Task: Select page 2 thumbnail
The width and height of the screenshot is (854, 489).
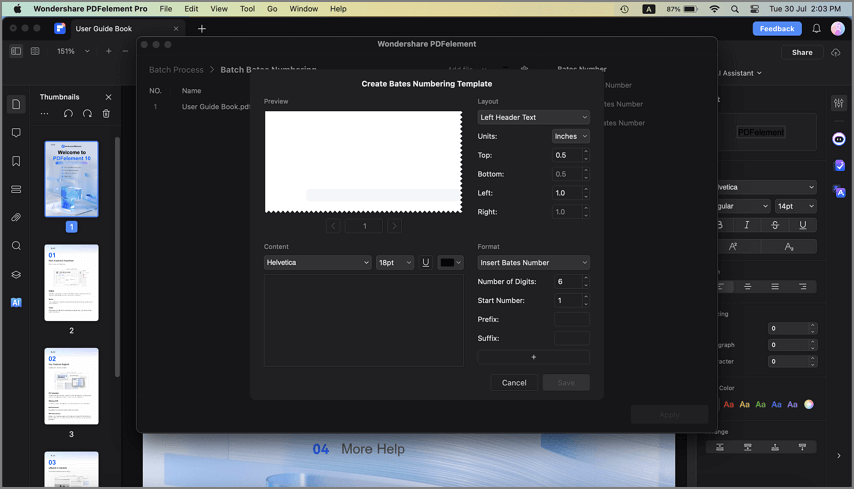Action: point(71,283)
